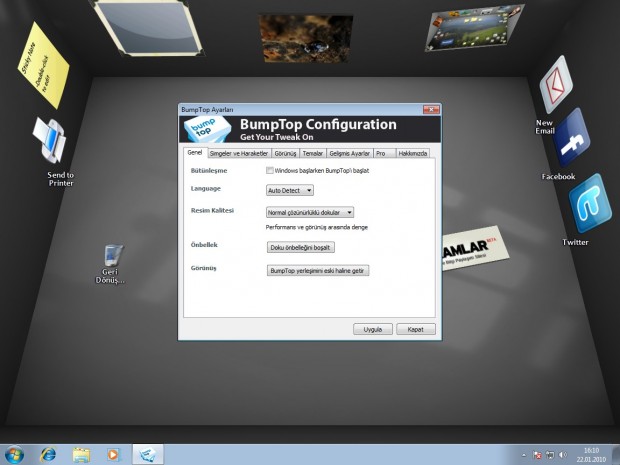
Task: Select the Geri Dönüş recycle bin icon
Action: pyautogui.click(x=113, y=255)
